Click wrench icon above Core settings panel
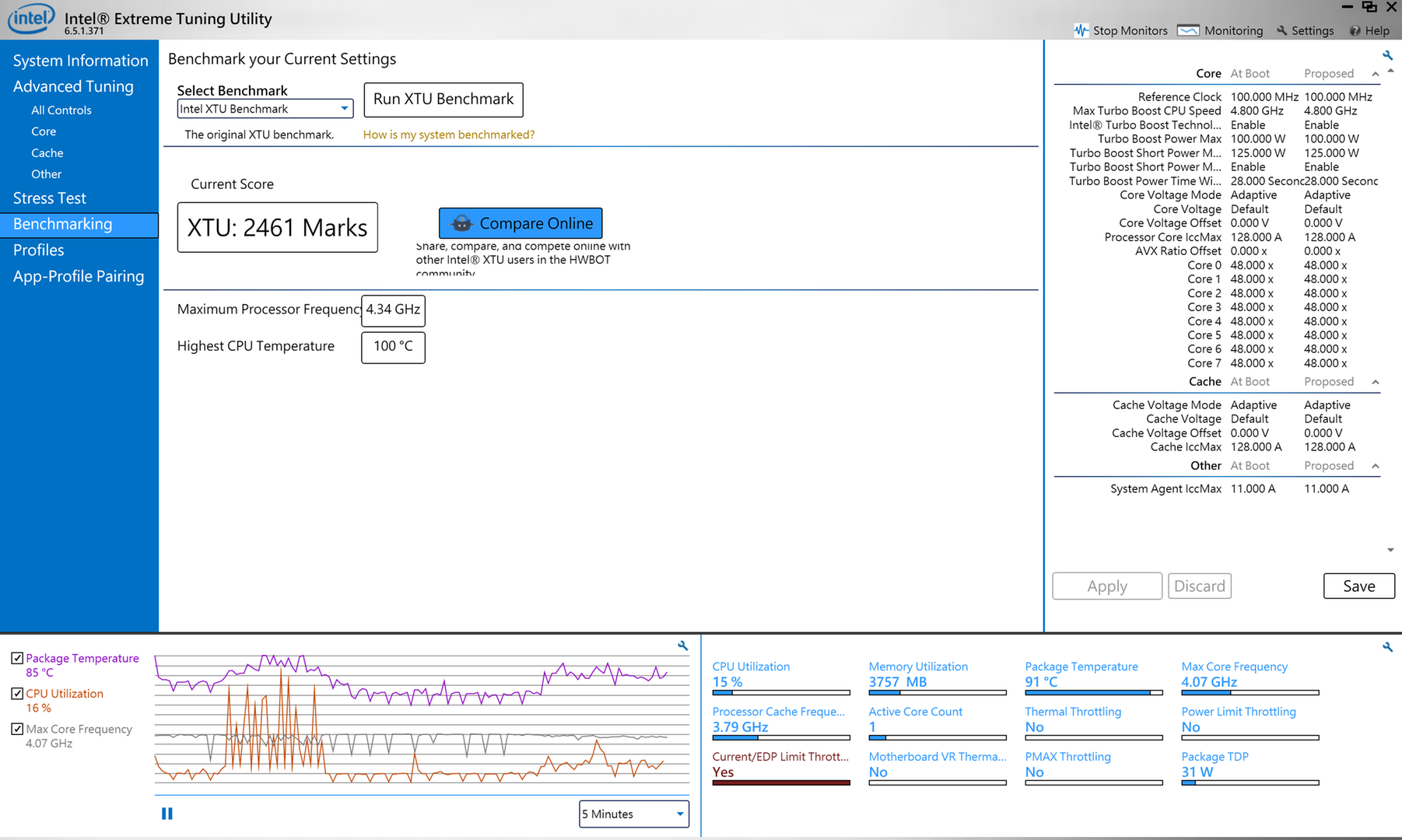This screenshot has height=840, width=1402. click(x=1387, y=55)
